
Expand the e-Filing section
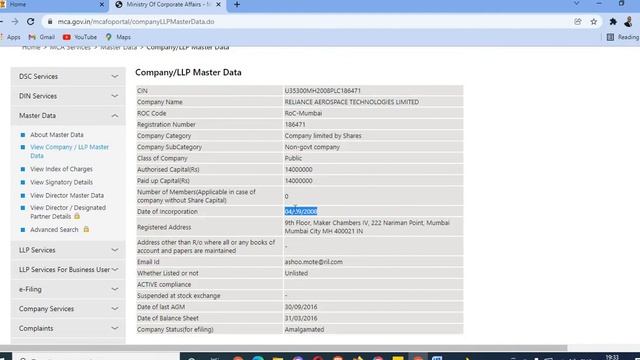coord(68,289)
